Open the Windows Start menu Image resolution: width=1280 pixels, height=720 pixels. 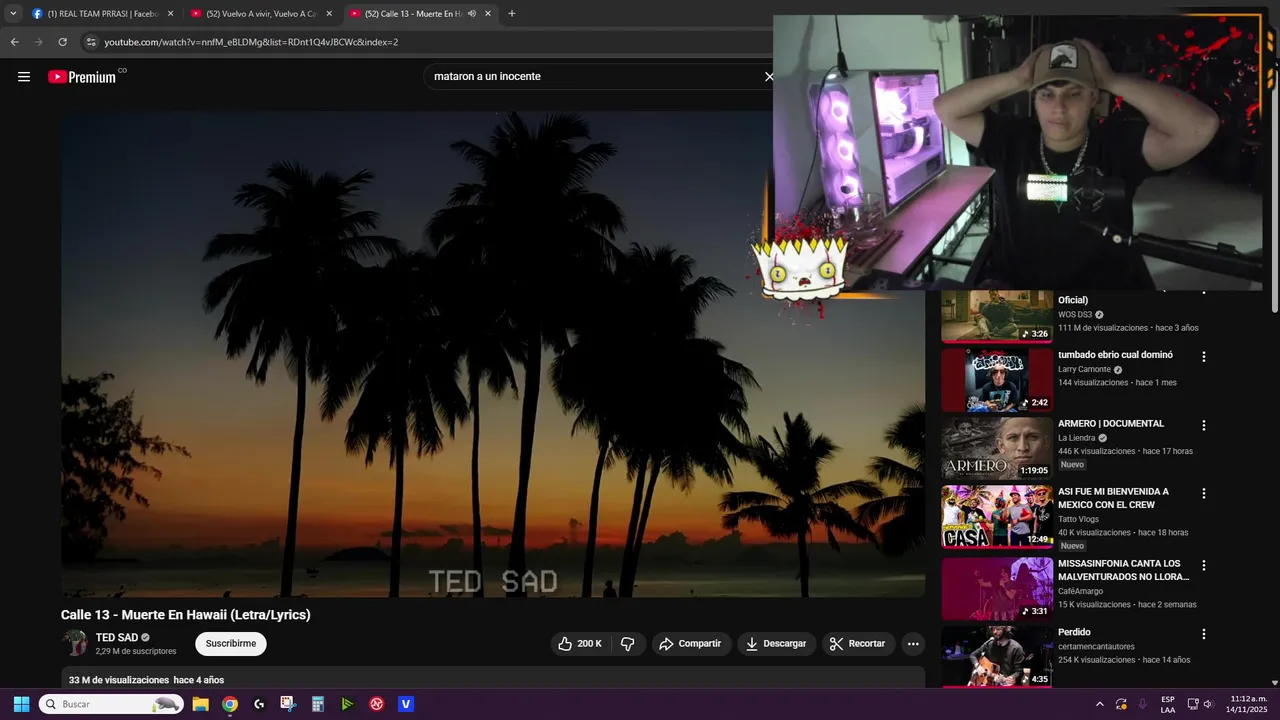coord(21,704)
